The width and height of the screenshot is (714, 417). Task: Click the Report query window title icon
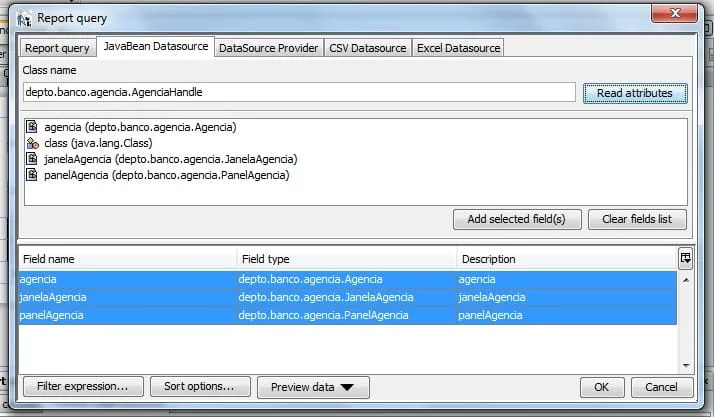coord(24,19)
